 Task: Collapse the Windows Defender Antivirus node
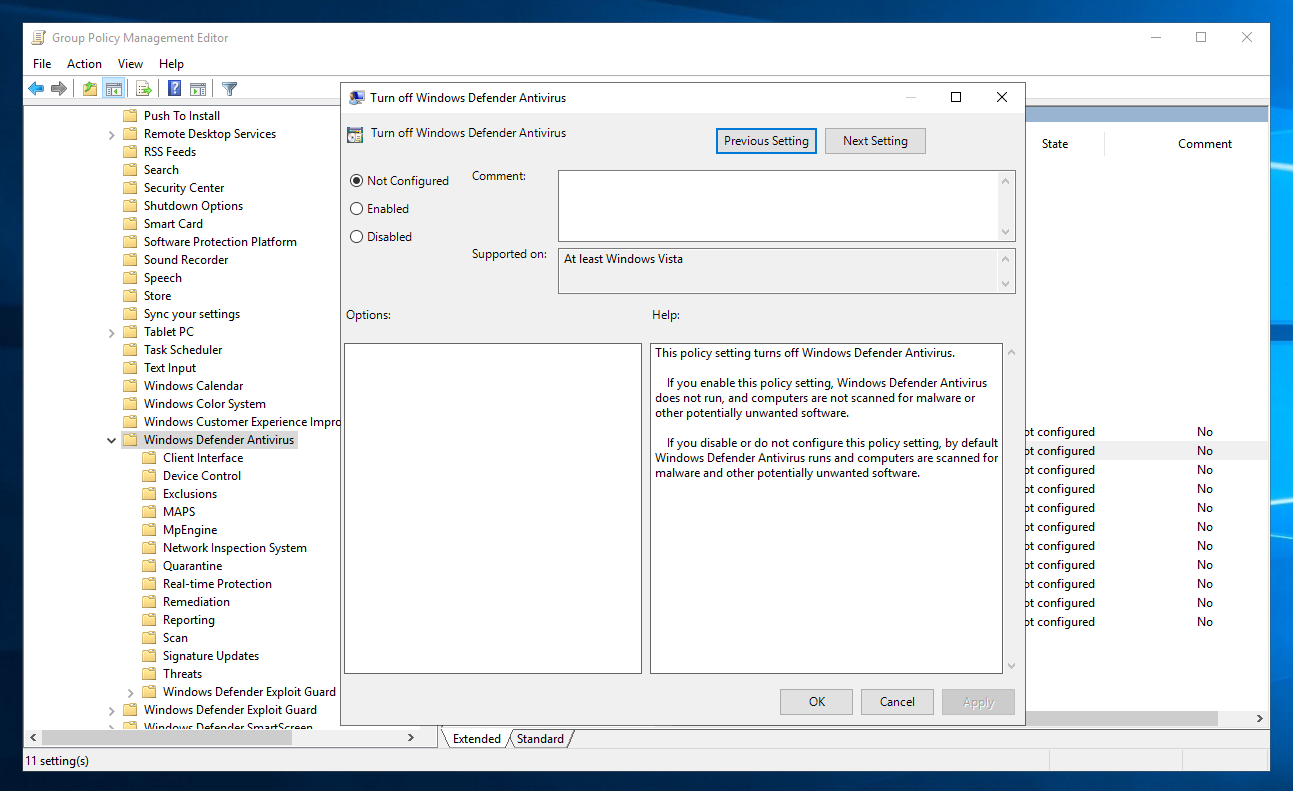111,440
